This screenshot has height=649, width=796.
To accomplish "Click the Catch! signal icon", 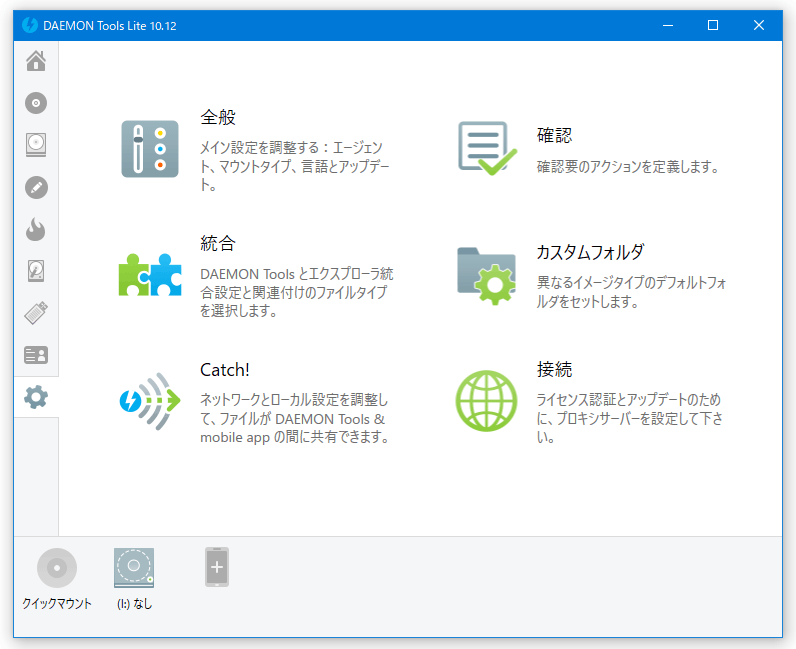I will pos(150,401).
